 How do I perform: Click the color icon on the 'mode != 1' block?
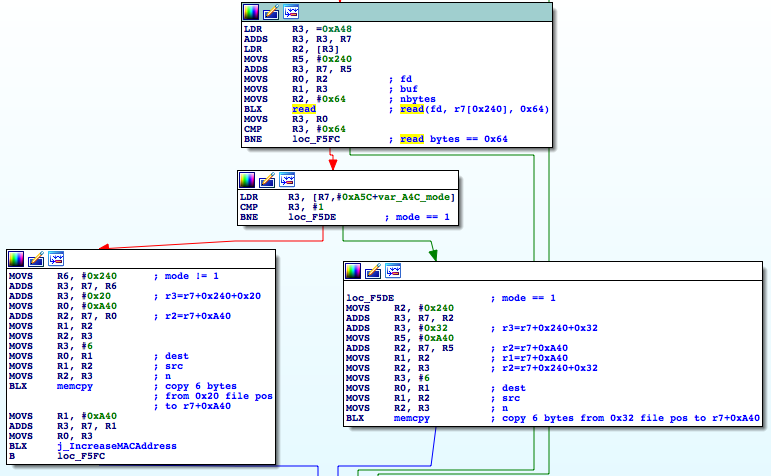tap(17, 259)
